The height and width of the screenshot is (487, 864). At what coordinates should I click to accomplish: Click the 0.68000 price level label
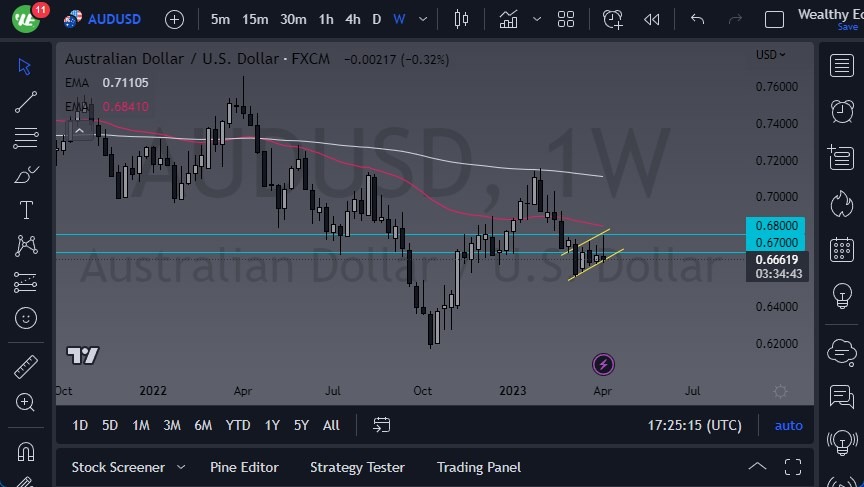775,225
